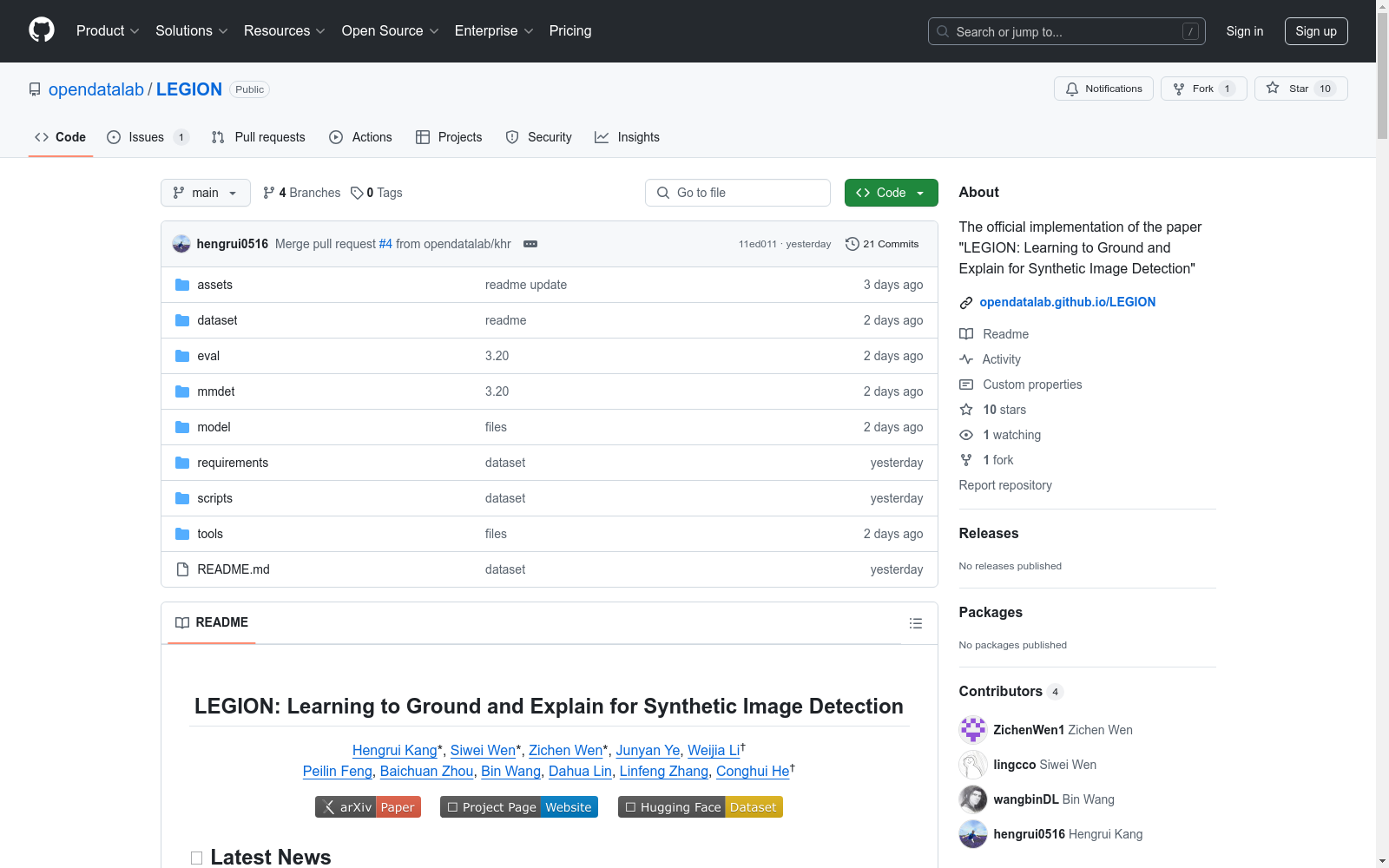Open the Pricing page
Screen dimensions: 1389x868
(x=570, y=31)
